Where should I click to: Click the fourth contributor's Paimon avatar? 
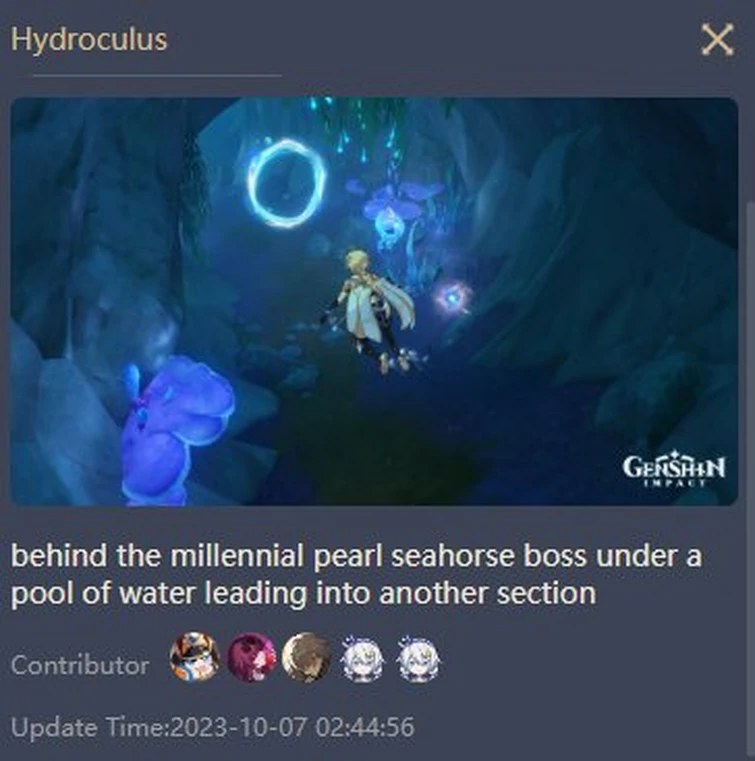pos(363,658)
